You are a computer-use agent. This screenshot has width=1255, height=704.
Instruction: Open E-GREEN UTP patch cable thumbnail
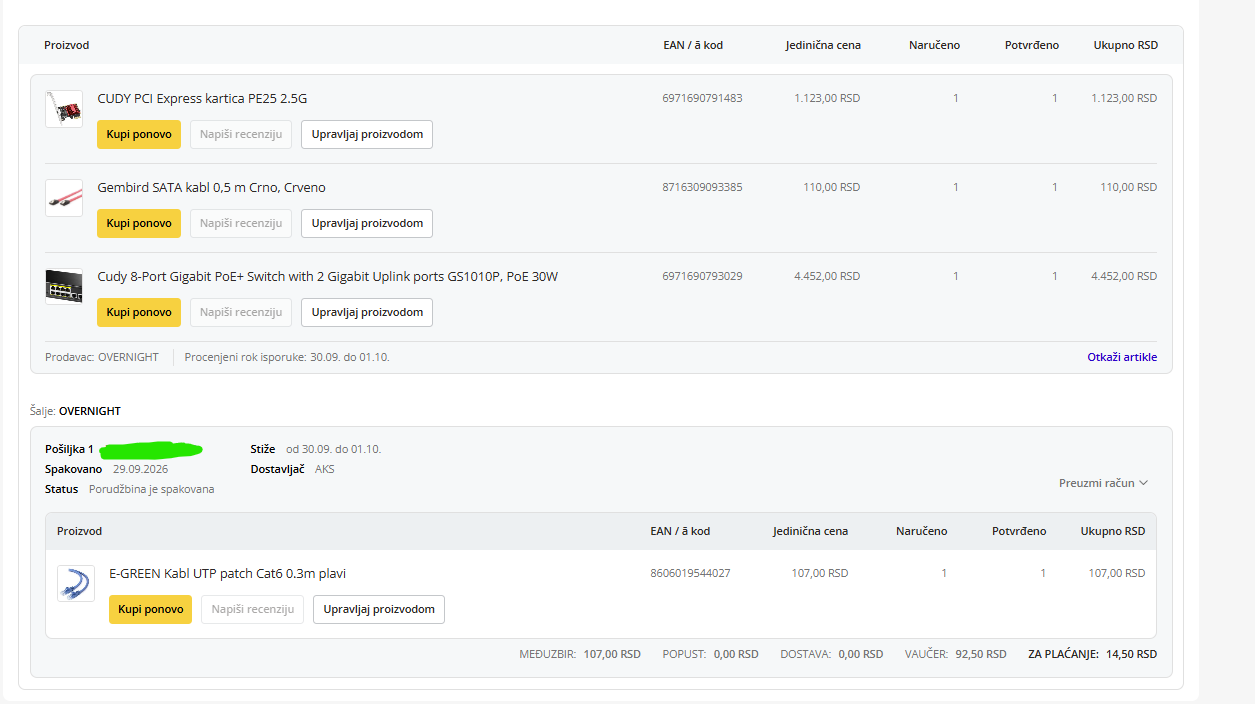click(76, 584)
